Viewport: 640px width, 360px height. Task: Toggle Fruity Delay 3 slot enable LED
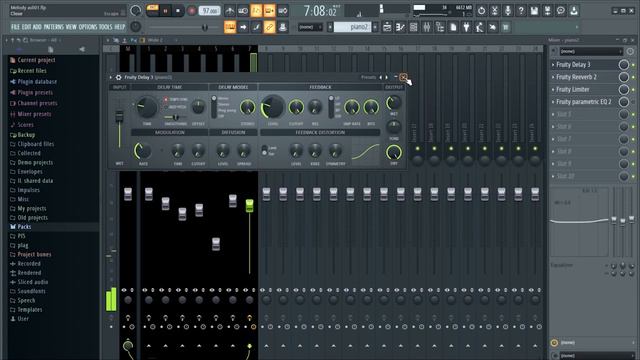point(633,65)
